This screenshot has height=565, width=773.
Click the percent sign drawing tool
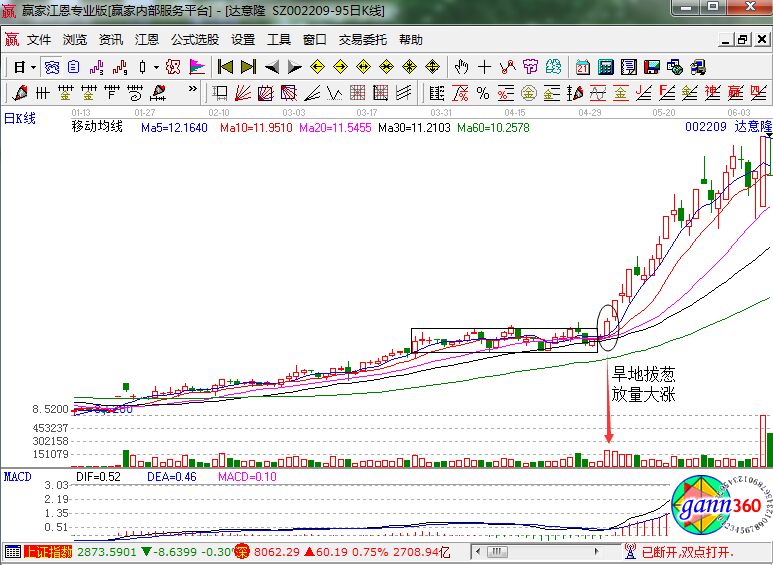[483, 93]
